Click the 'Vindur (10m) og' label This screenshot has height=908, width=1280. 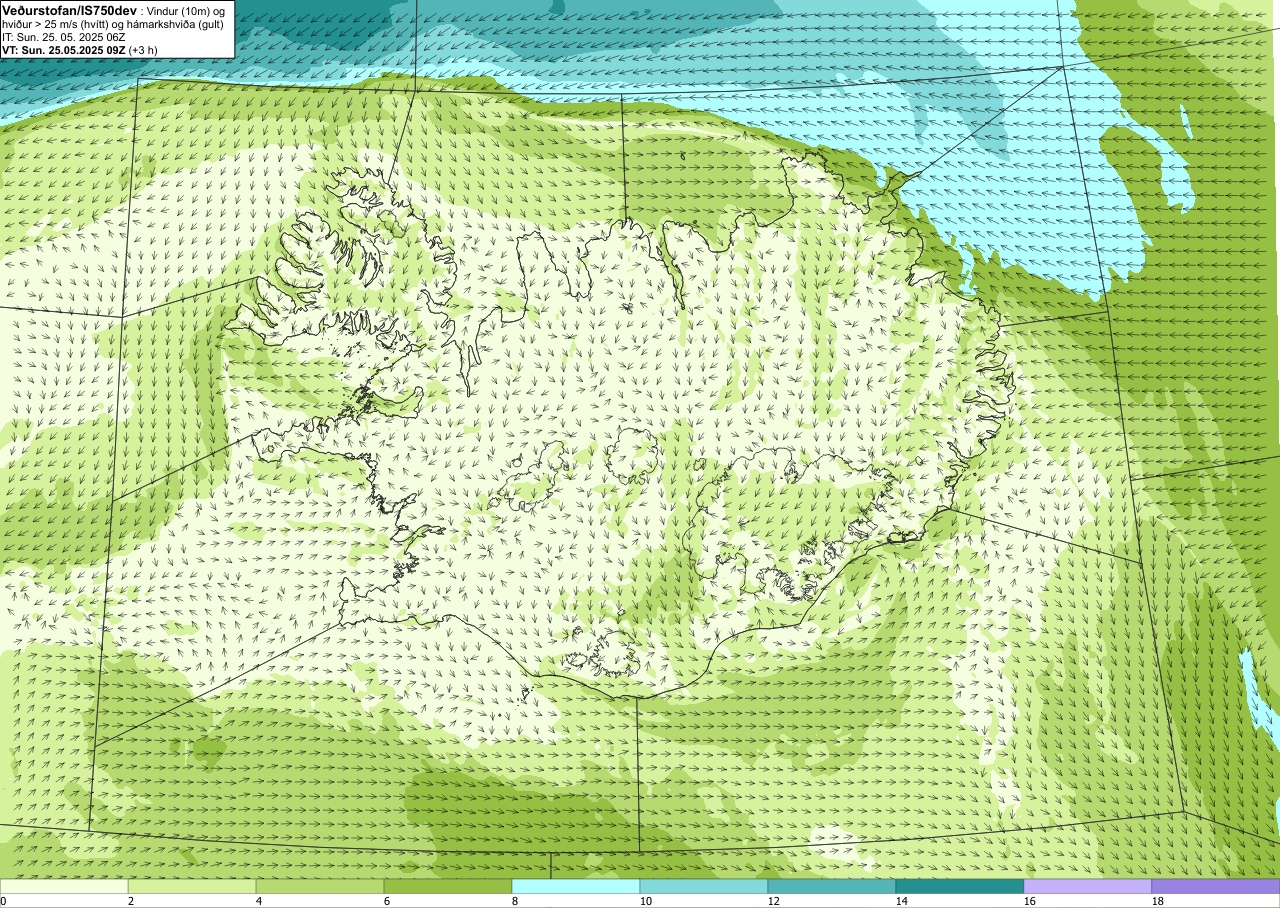187,11
